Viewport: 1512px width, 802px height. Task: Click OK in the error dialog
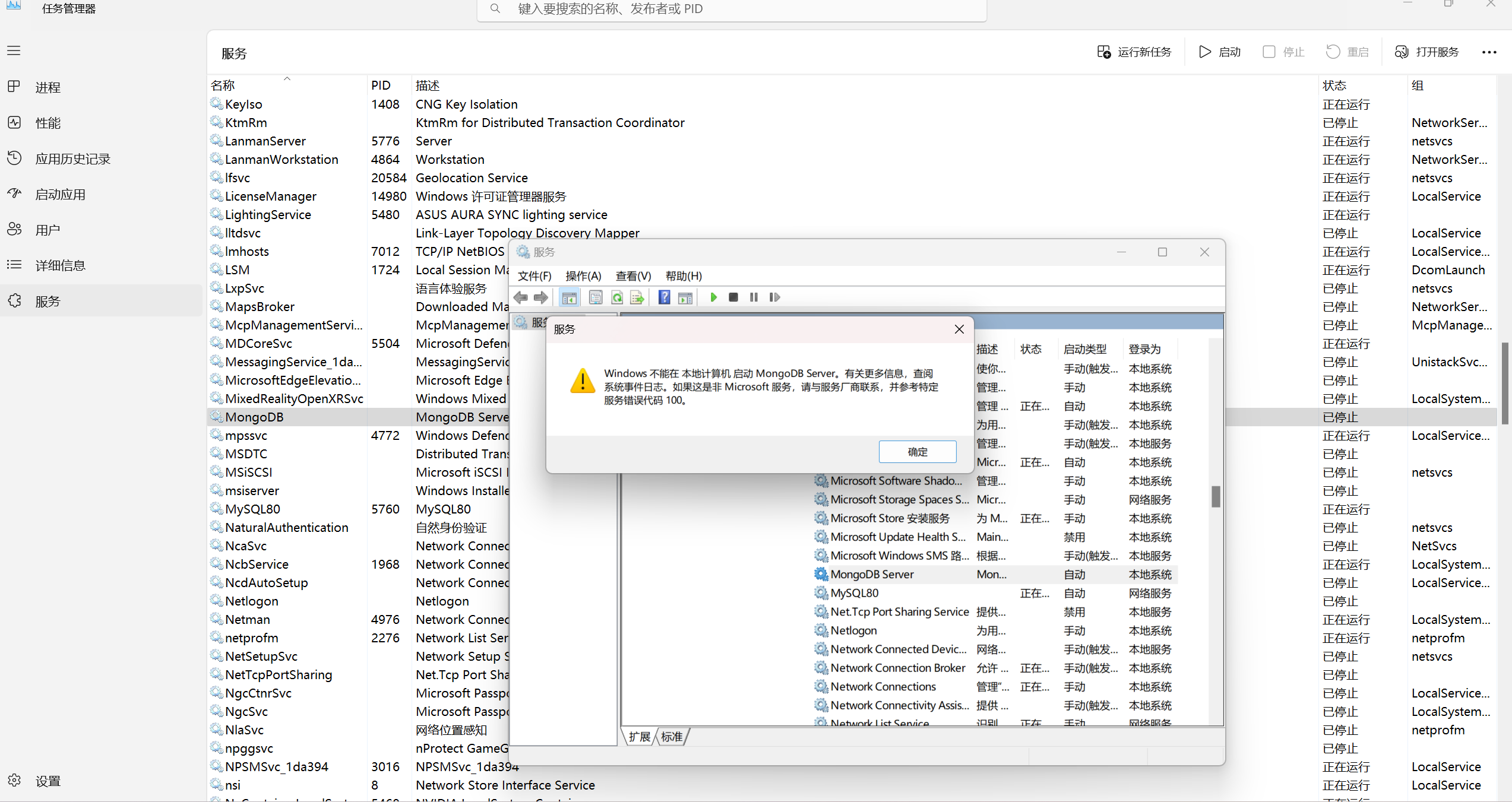tap(917, 452)
